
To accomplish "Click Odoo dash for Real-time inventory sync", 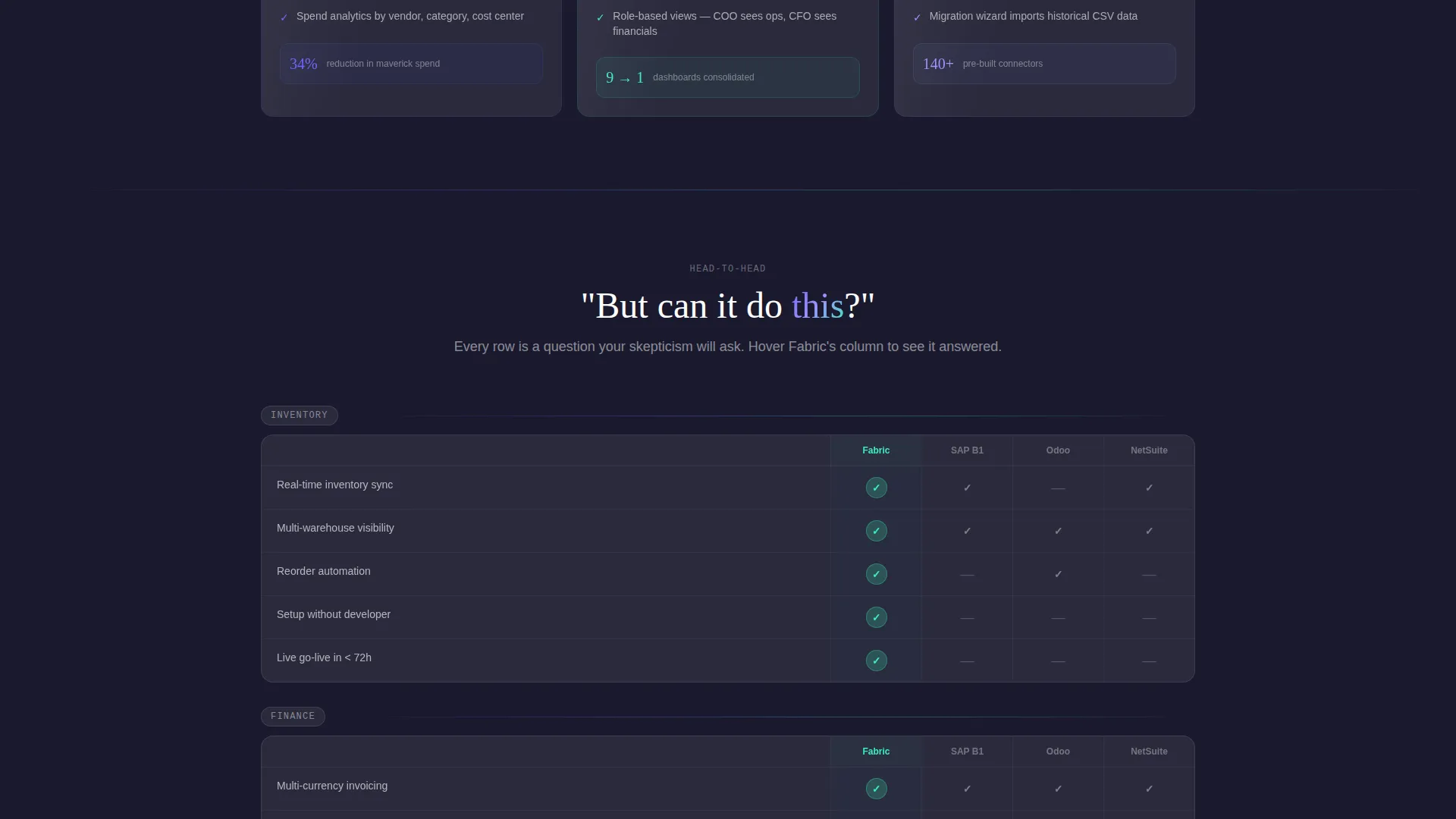I will point(1058,488).
